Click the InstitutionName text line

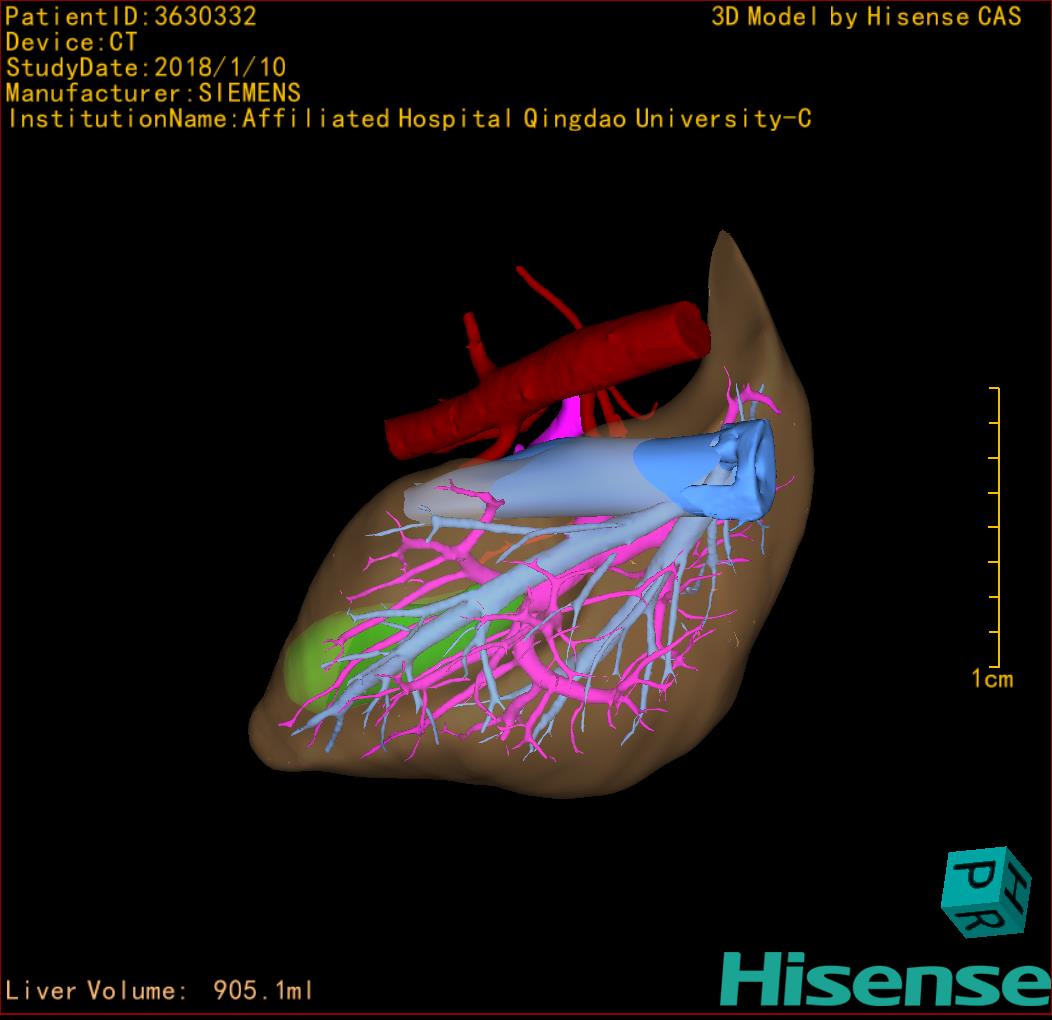tap(409, 119)
